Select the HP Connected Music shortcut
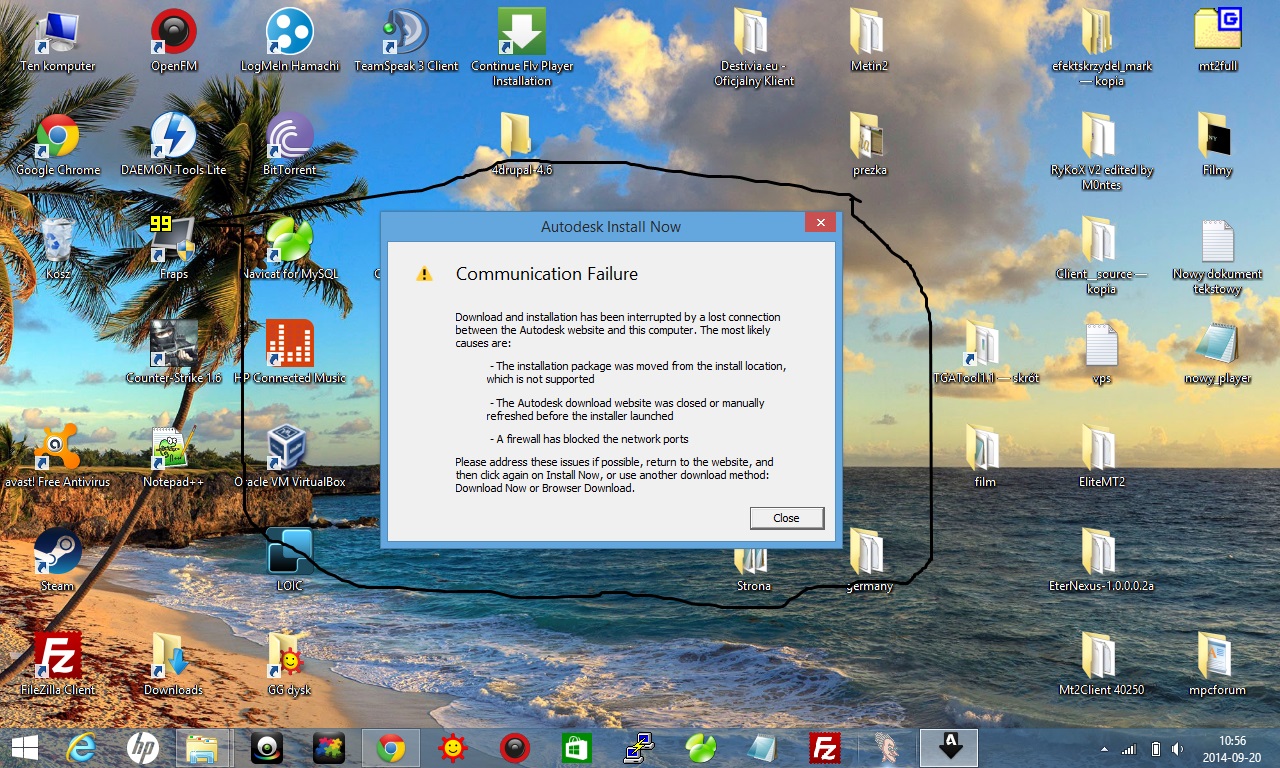The image size is (1280, 768). tap(290, 354)
